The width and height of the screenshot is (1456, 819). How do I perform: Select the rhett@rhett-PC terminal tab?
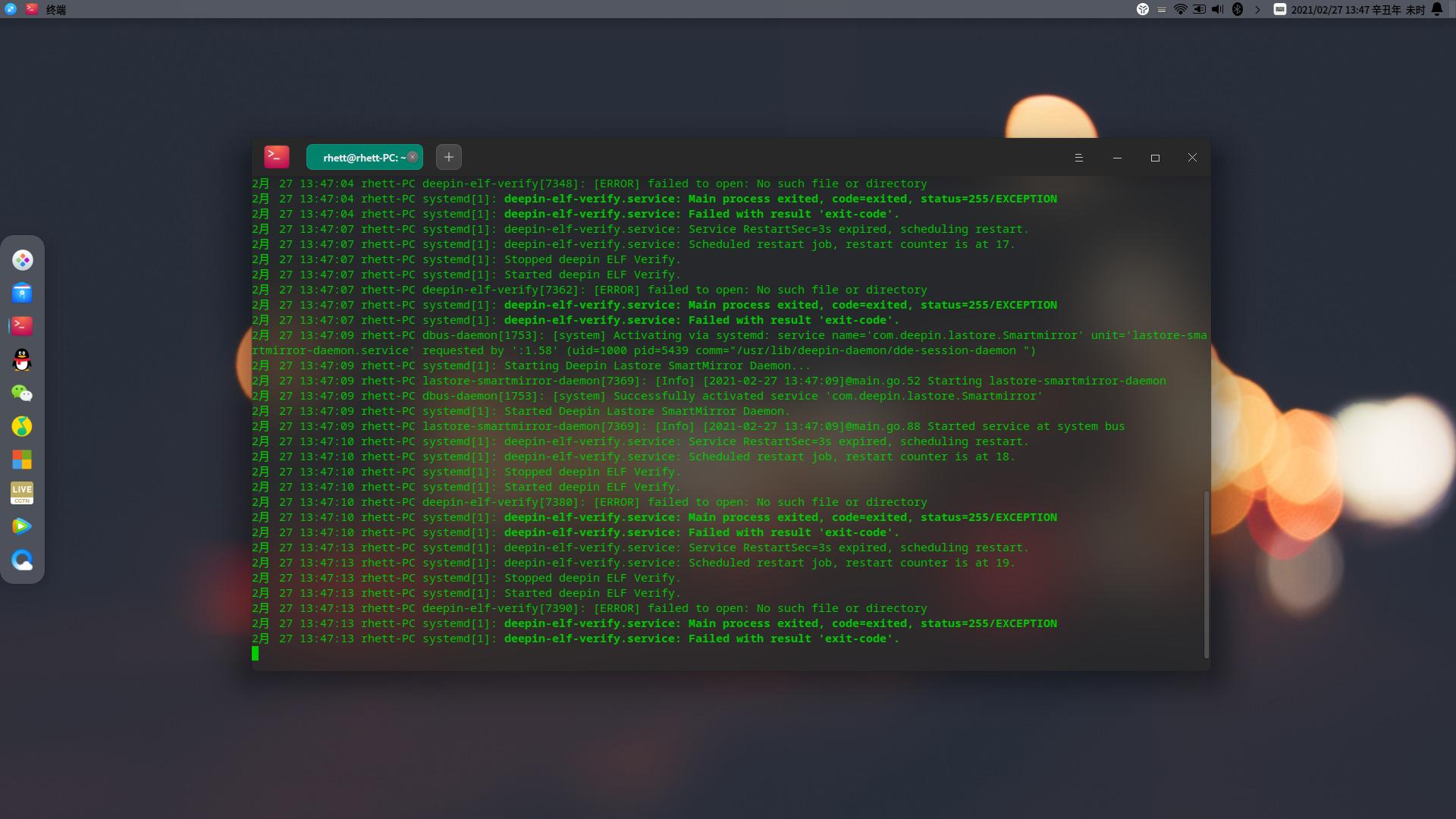tap(359, 158)
